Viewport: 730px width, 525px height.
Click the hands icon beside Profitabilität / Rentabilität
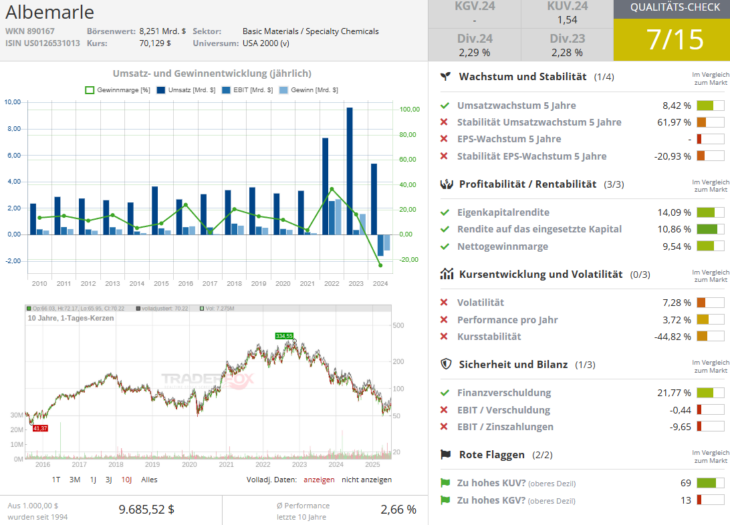tap(446, 184)
